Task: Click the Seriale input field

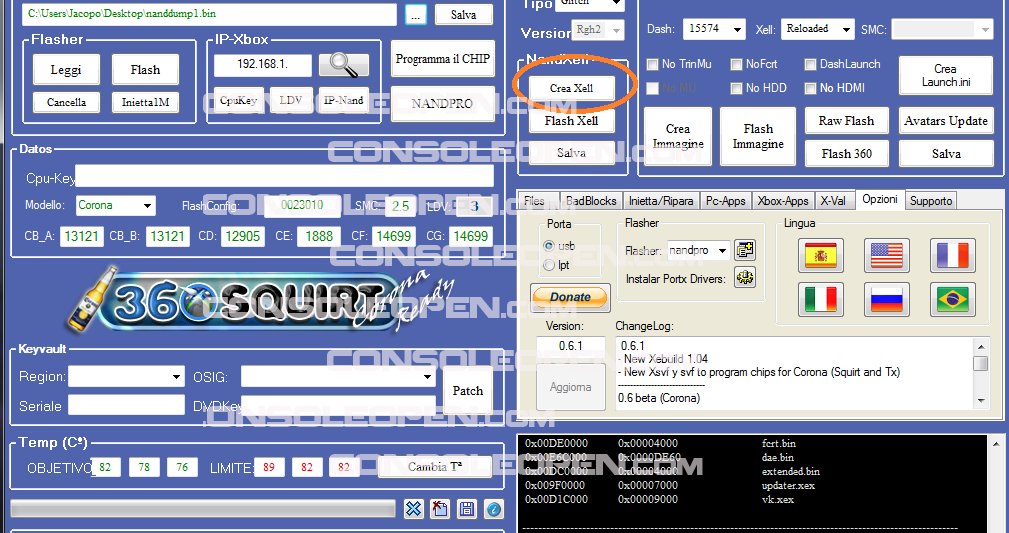Action: [127, 405]
